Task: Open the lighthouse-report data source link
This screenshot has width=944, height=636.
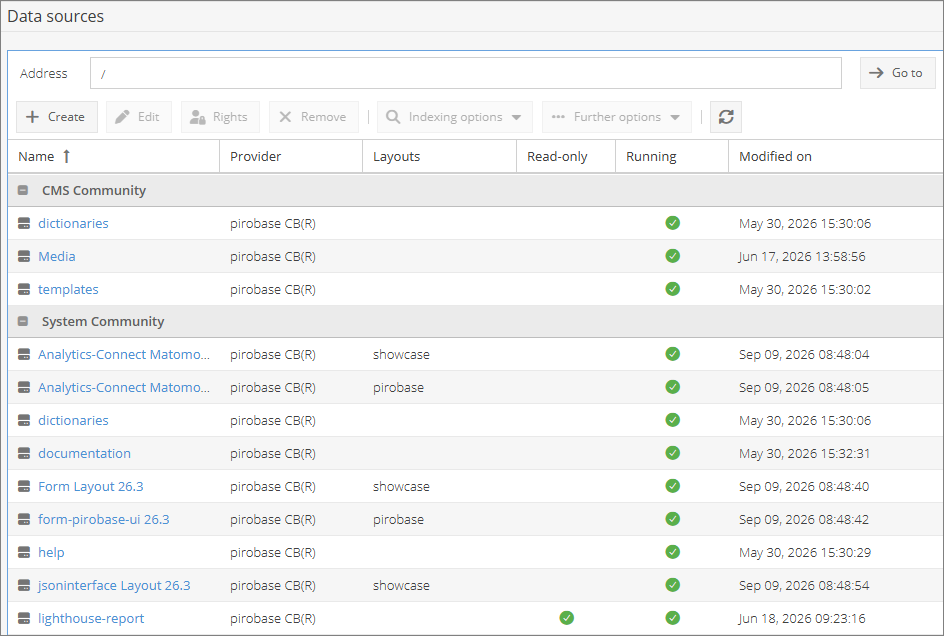Action: click(x=91, y=619)
